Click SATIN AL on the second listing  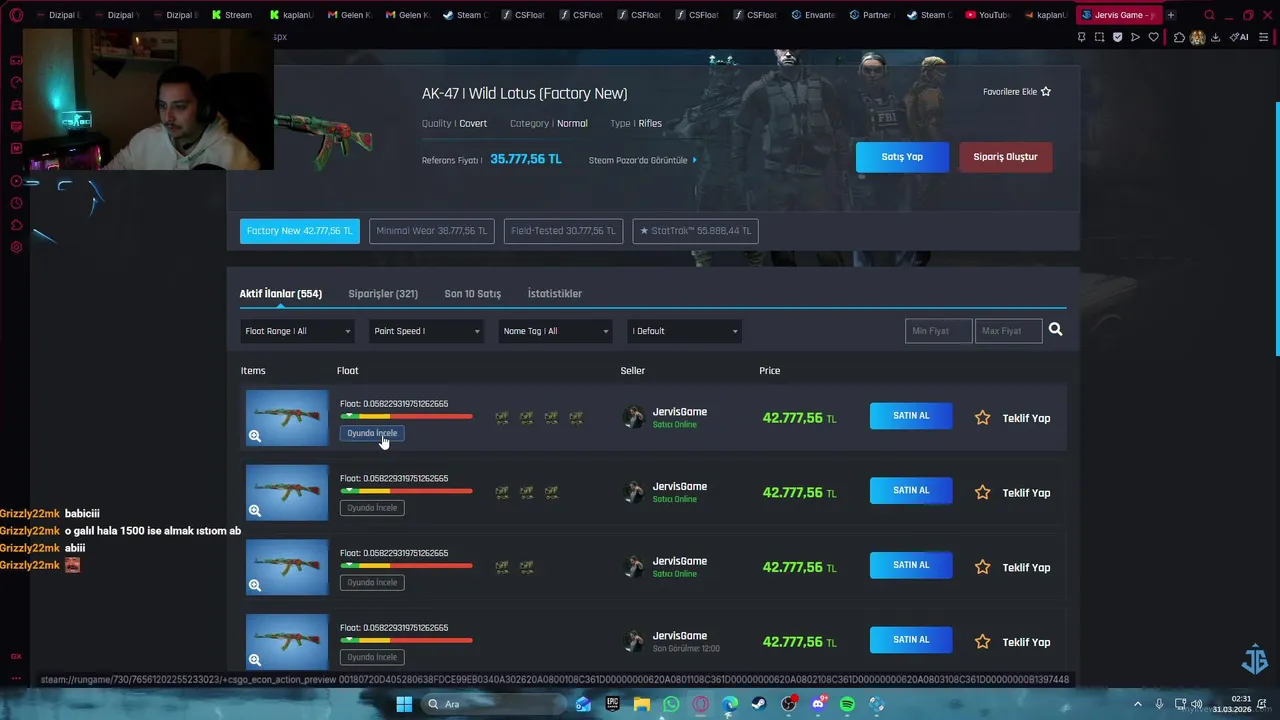[911, 491]
